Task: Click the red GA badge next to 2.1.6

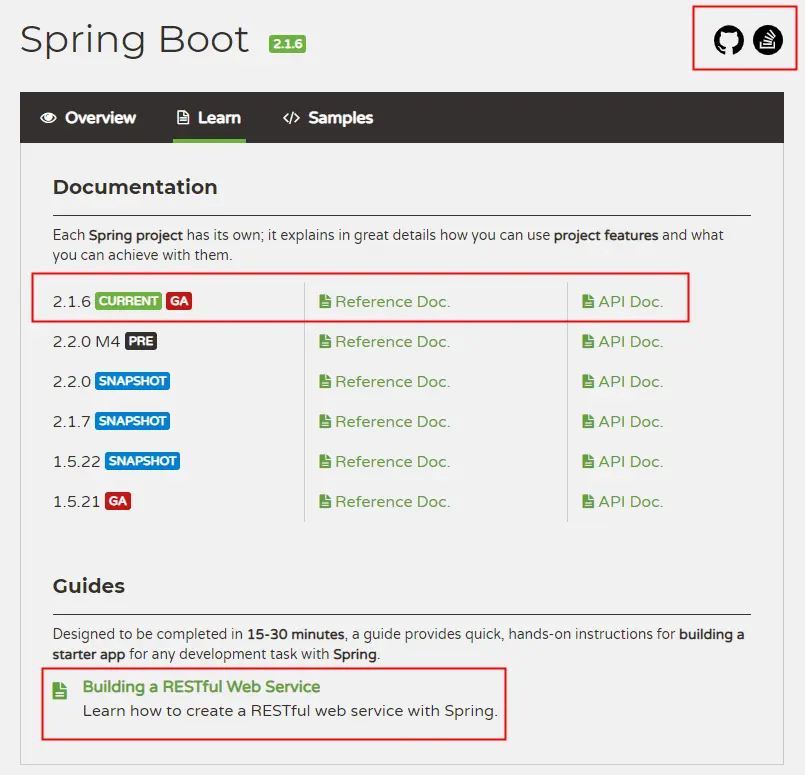Action: click(179, 301)
